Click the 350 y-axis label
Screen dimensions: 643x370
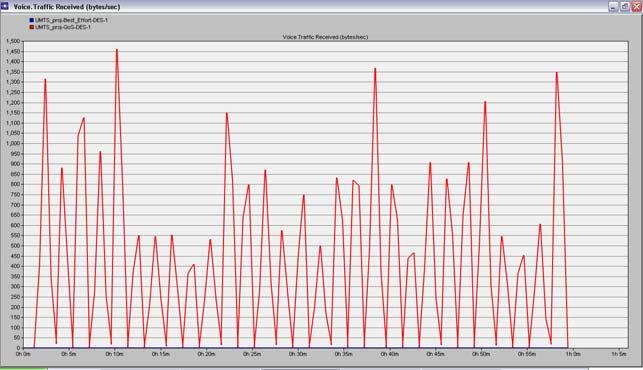point(15,276)
